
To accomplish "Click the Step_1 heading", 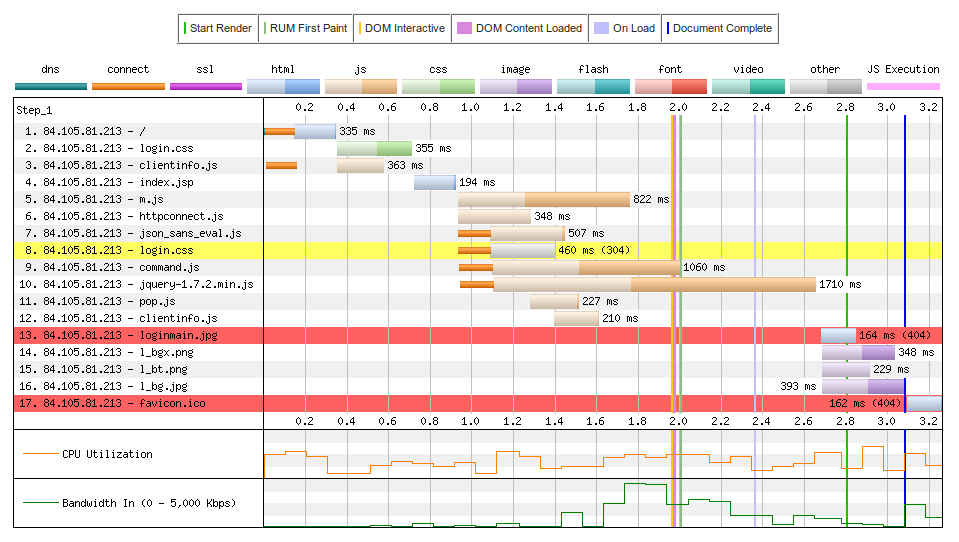I will [x=34, y=110].
